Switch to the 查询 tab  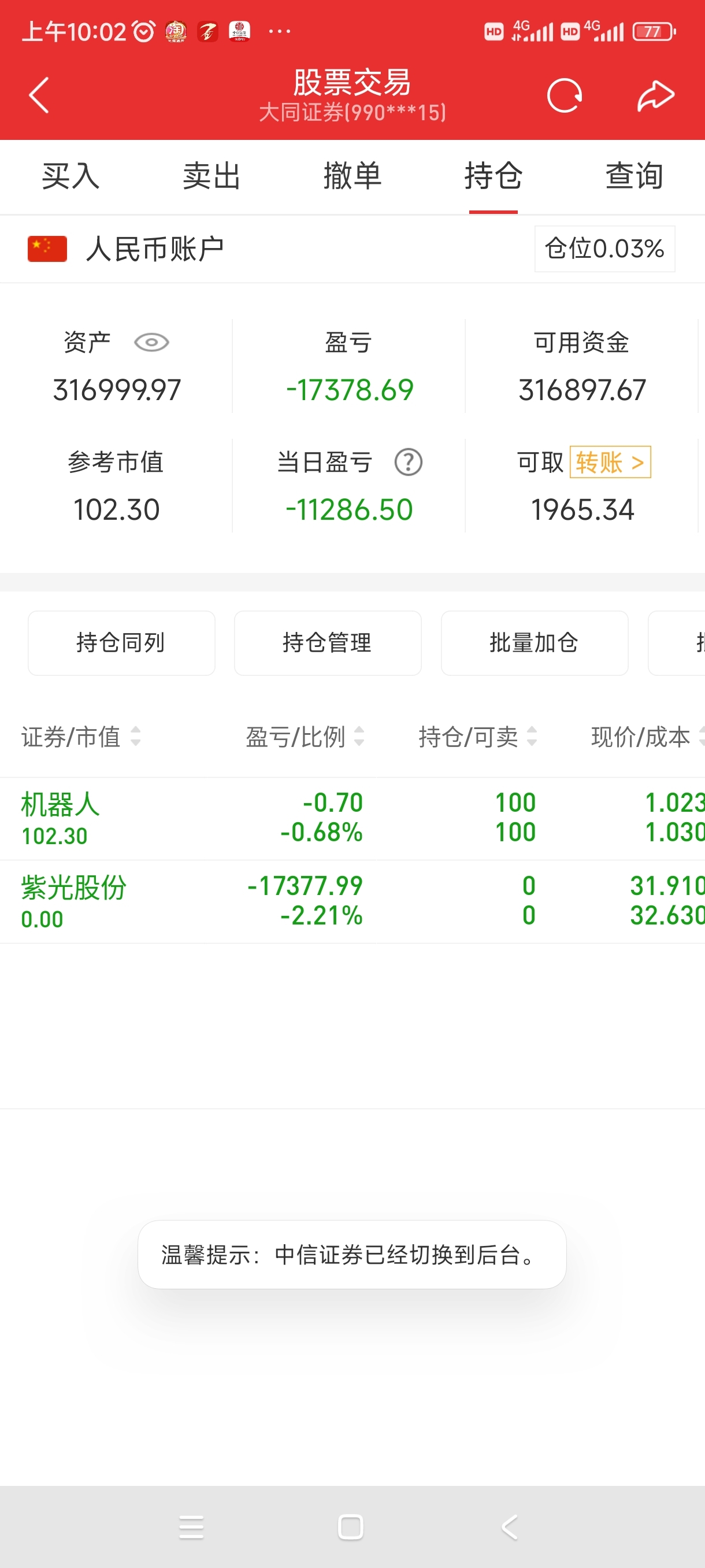click(x=634, y=176)
